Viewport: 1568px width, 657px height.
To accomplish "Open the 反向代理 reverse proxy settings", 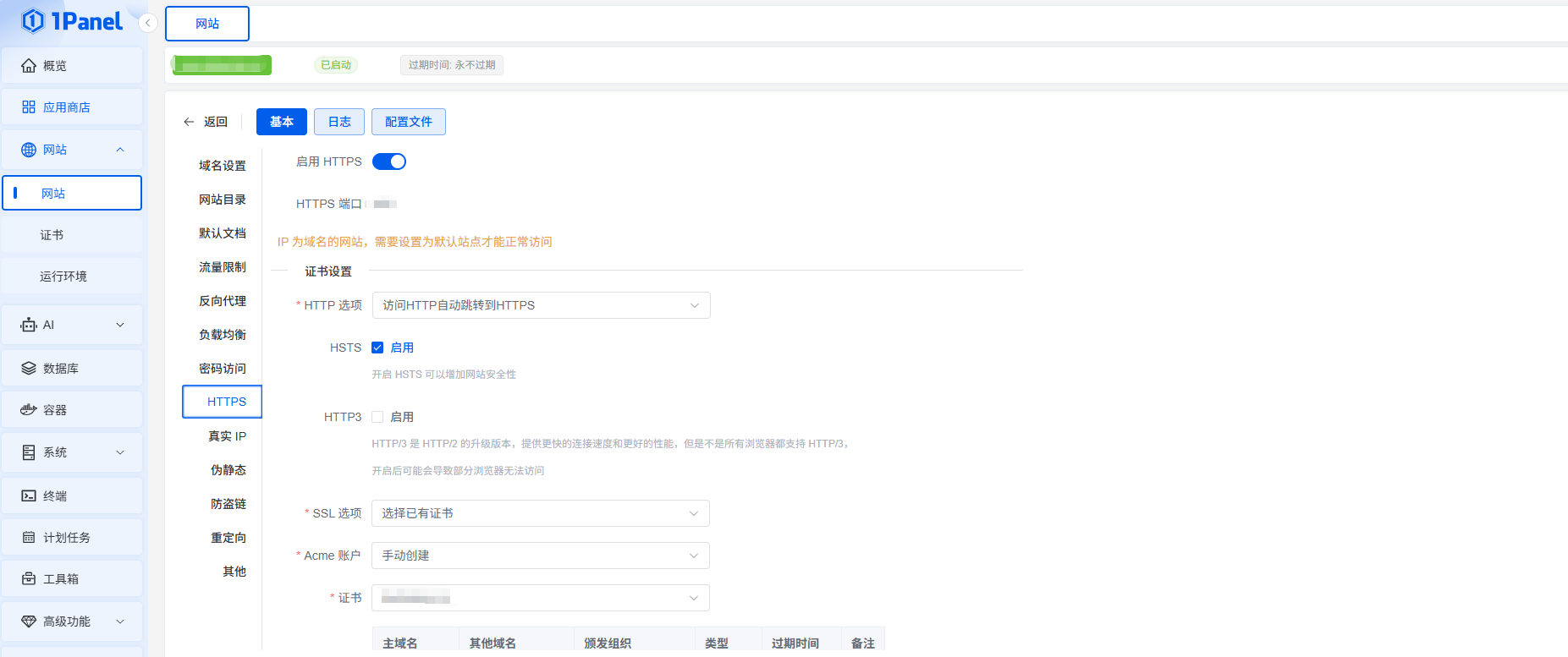I will (223, 301).
